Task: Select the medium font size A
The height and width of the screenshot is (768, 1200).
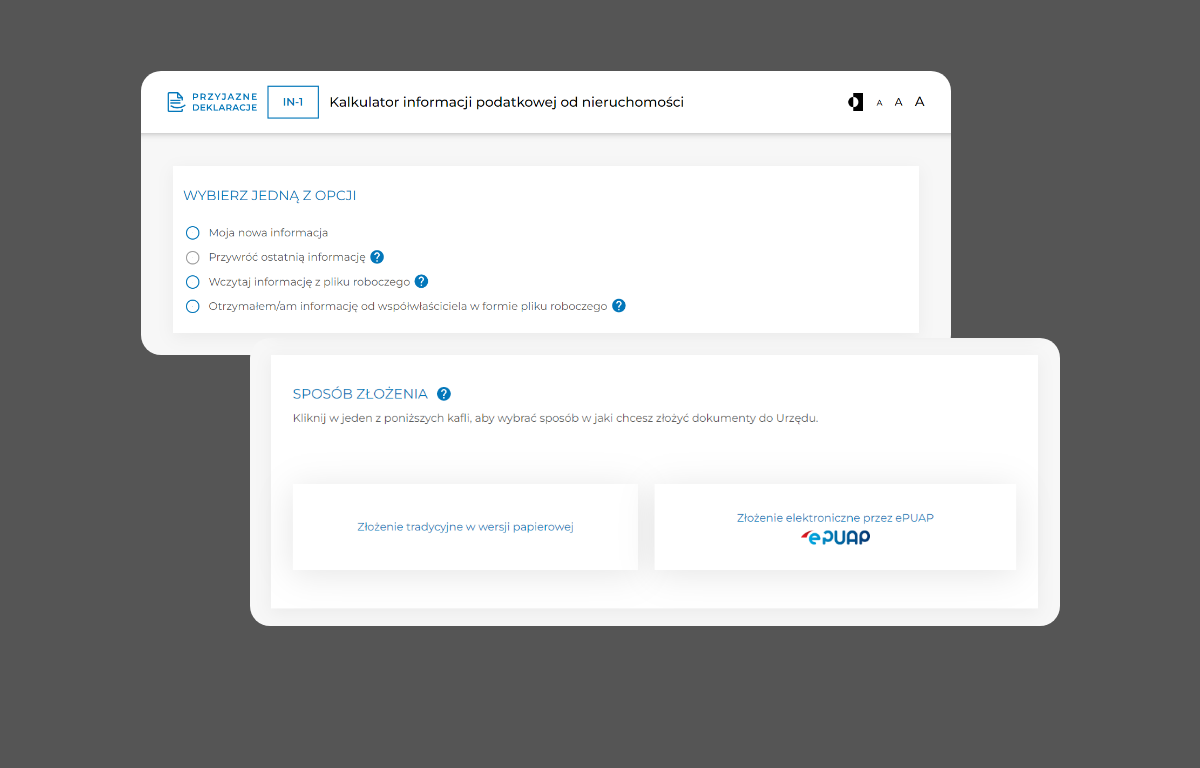Action: pyautogui.click(x=898, y=102)
